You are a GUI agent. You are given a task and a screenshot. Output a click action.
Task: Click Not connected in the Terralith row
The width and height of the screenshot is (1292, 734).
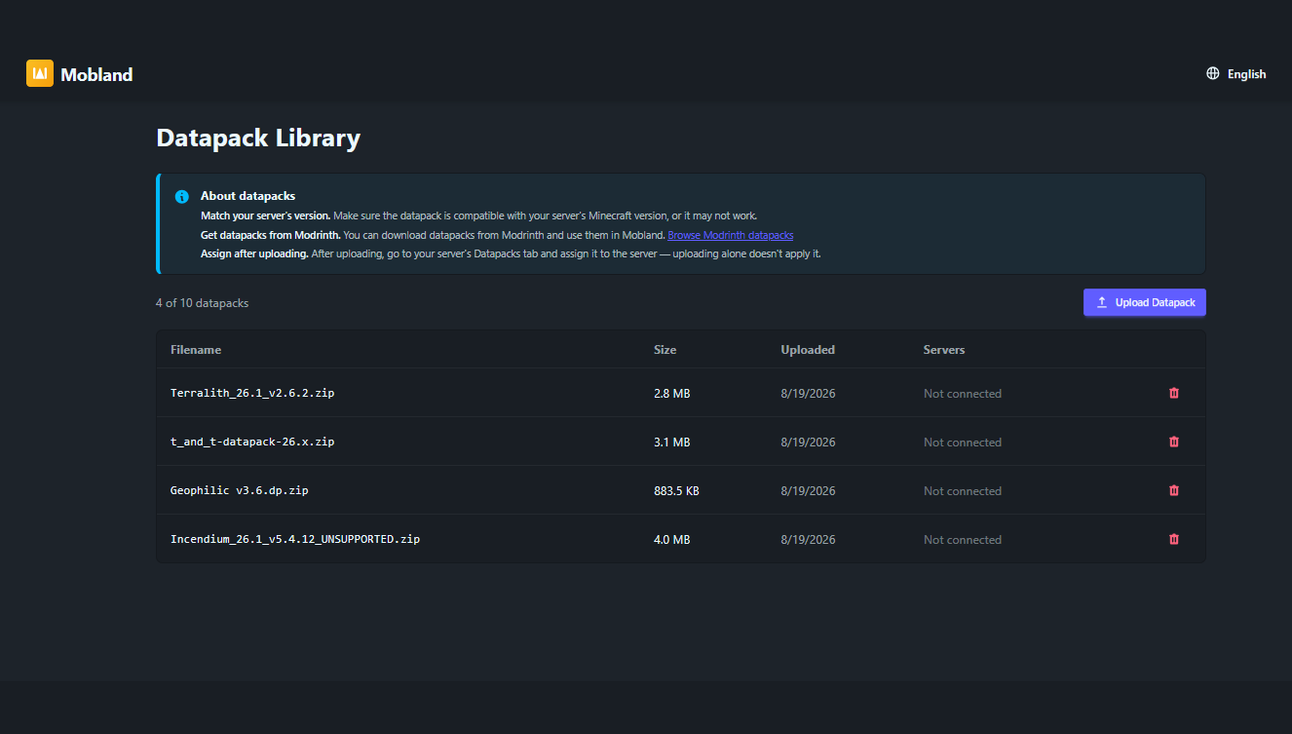tap(962, 394)
